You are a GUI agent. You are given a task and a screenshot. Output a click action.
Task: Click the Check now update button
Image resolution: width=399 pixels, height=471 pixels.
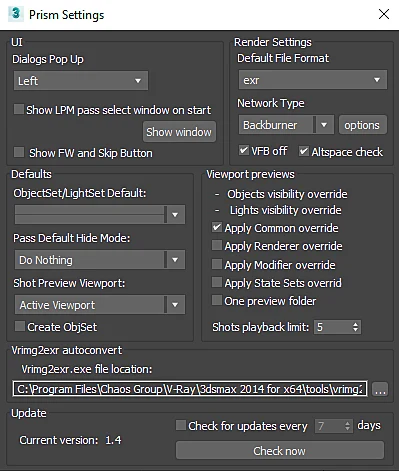pos(280,451)
